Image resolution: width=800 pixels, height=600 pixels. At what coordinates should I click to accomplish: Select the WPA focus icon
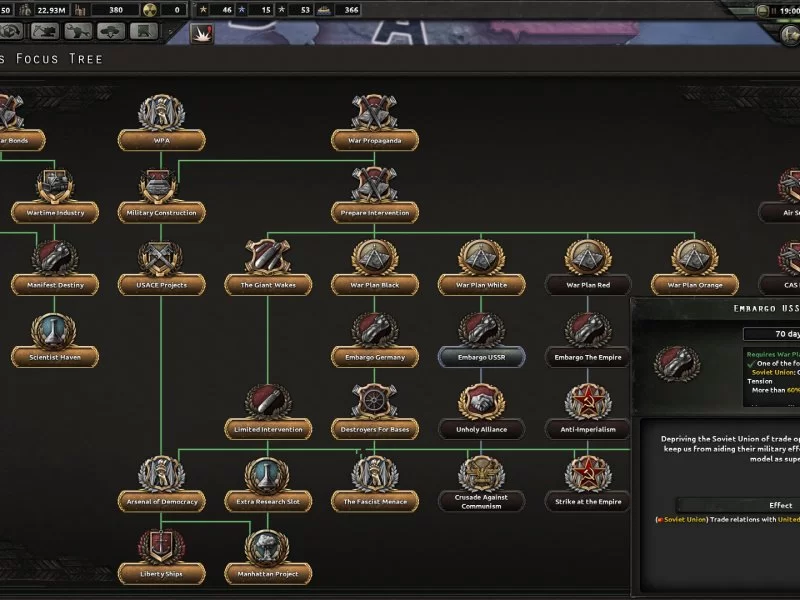pos(161,114)
